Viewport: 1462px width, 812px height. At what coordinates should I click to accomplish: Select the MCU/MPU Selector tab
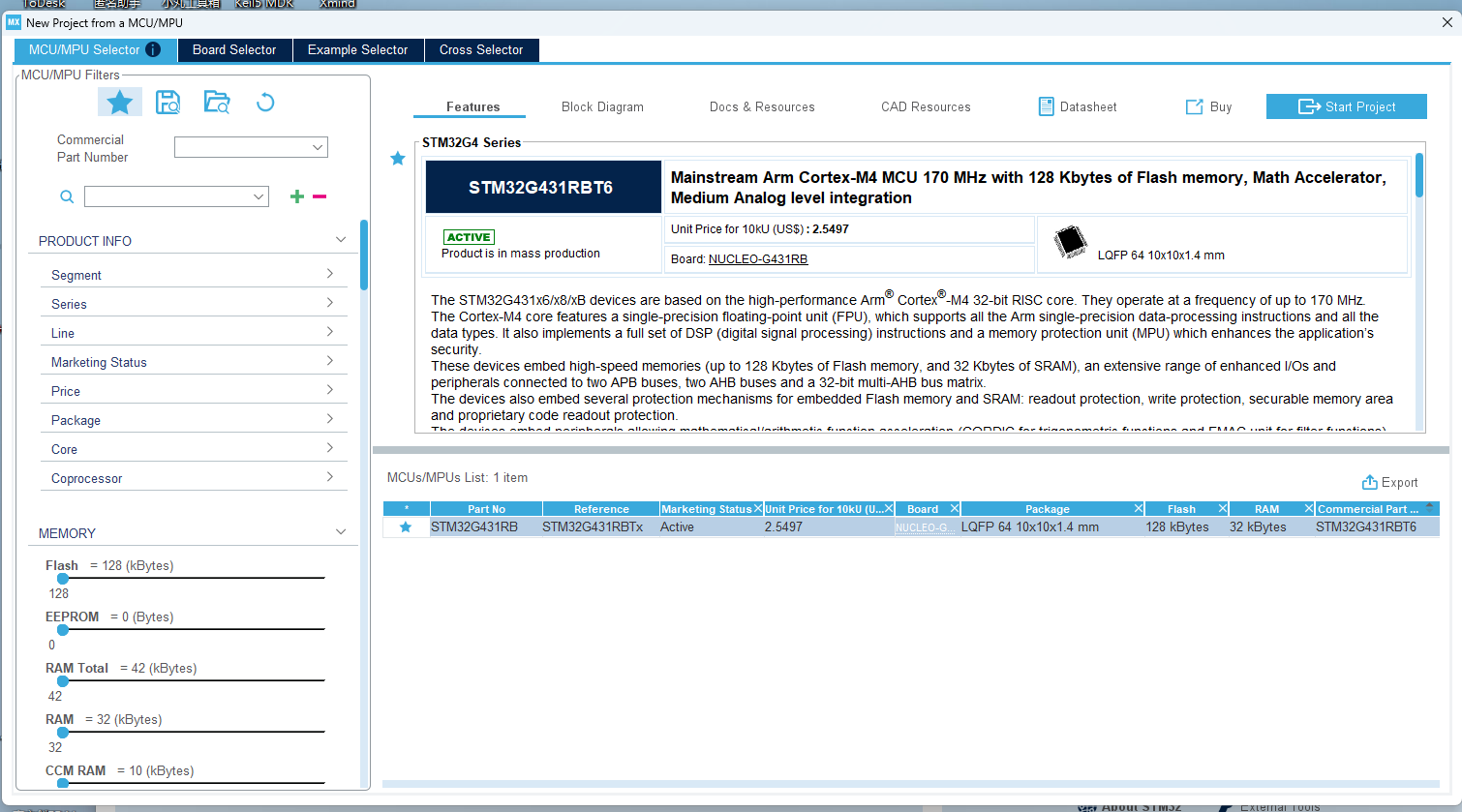click(x=95, y=49)
